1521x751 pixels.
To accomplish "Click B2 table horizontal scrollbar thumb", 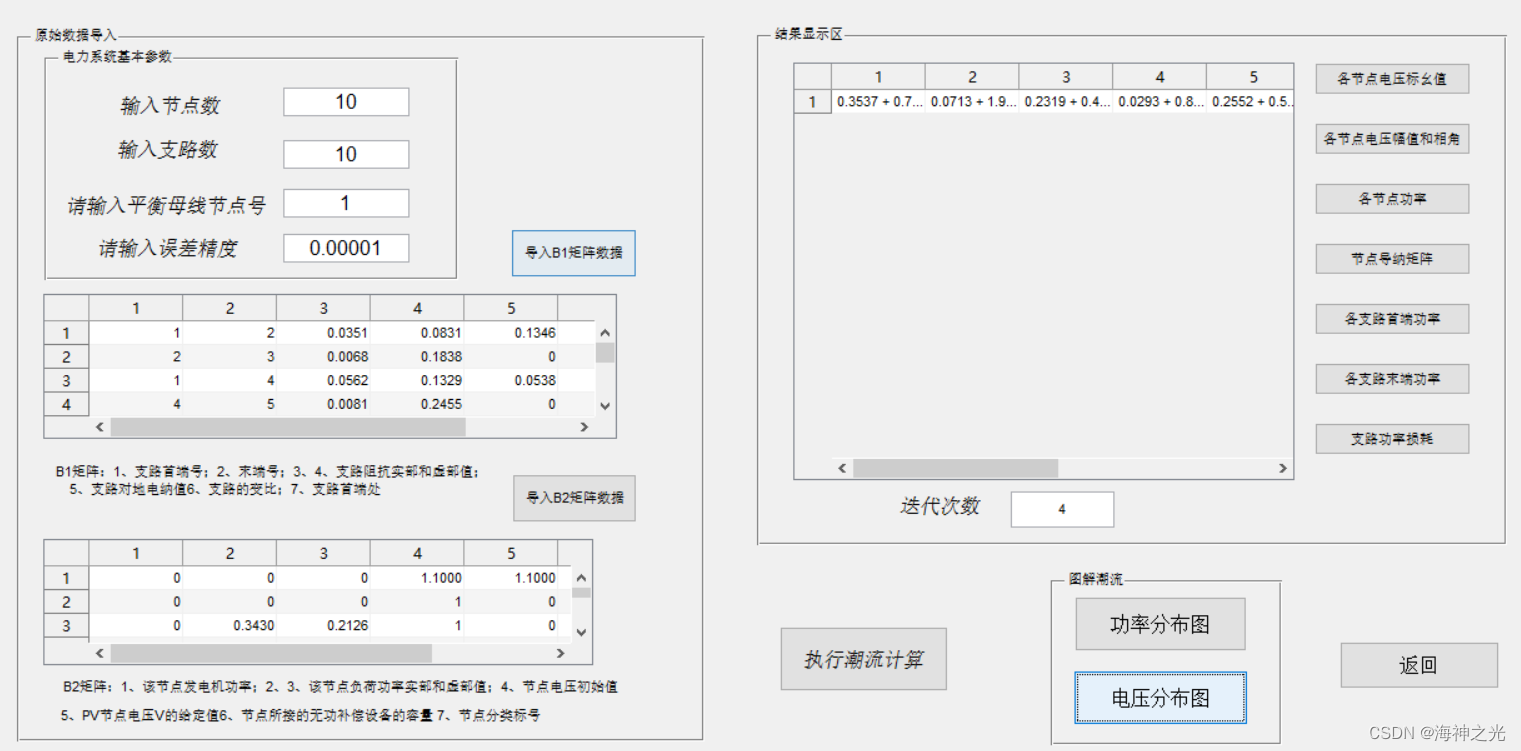I will click(271, 653).
